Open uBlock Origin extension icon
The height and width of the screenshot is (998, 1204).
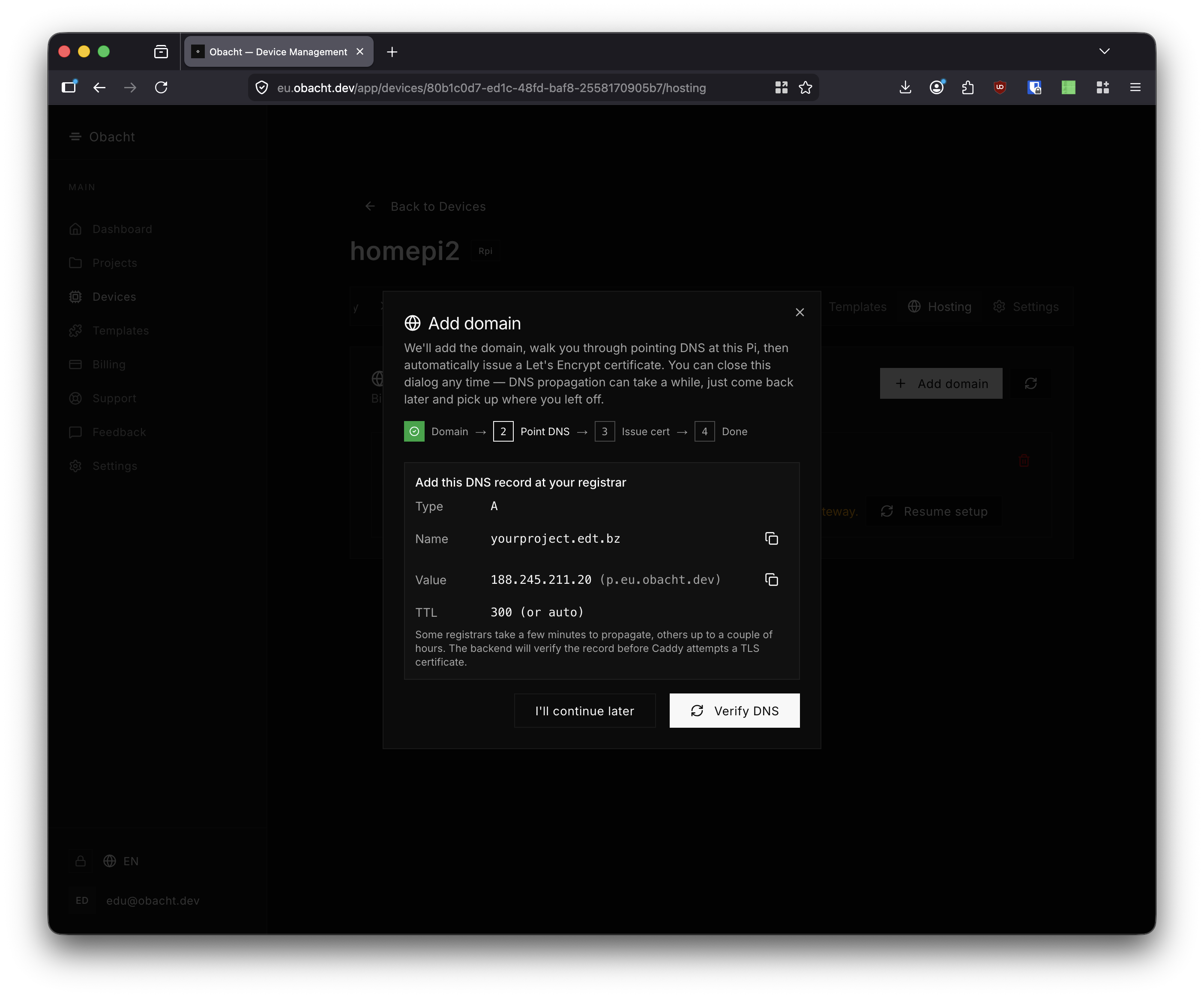pyautogui.click(x=1000, y=87)
